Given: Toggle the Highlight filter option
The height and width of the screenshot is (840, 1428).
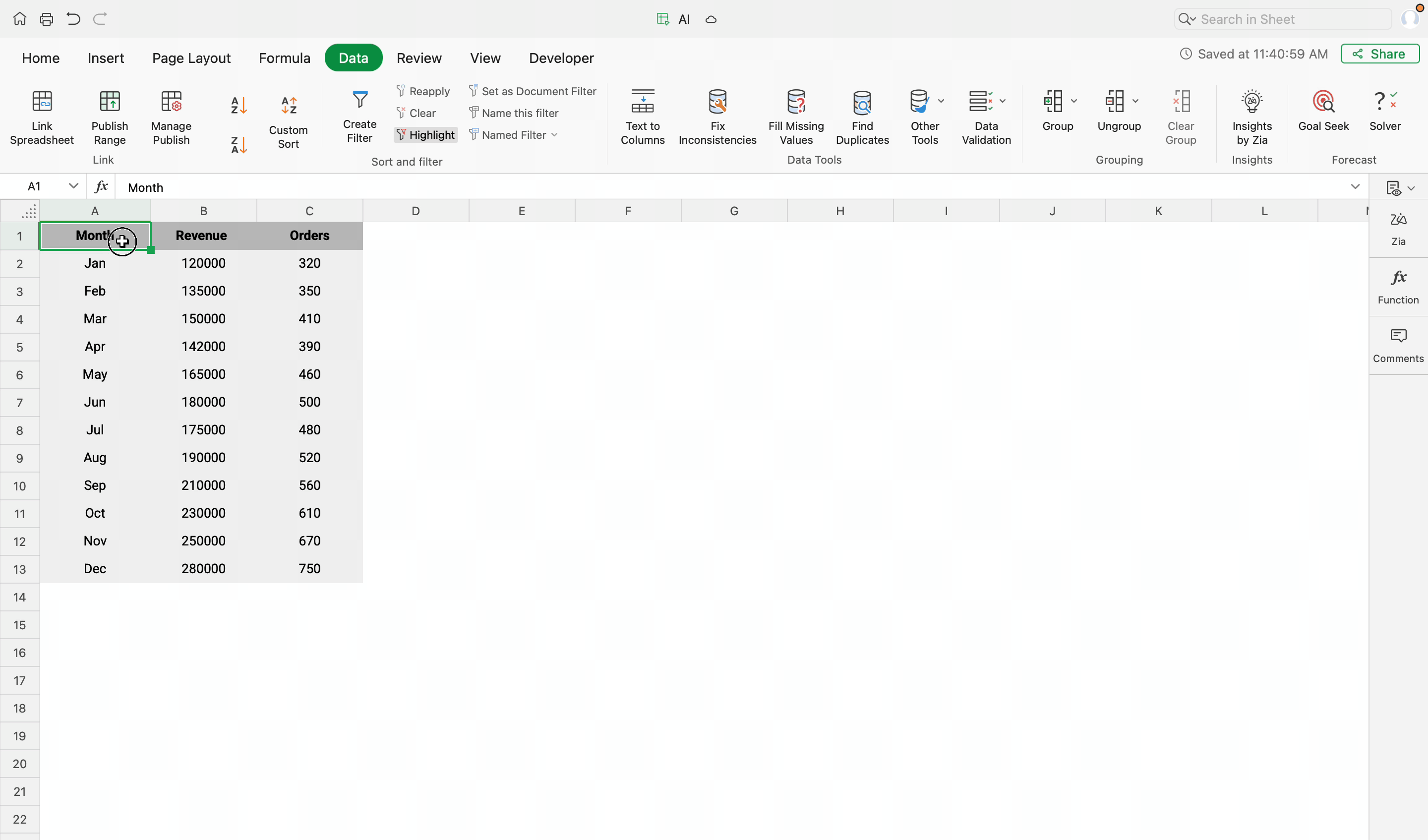Looking at the screenshot, I should (x=425, y=135).
